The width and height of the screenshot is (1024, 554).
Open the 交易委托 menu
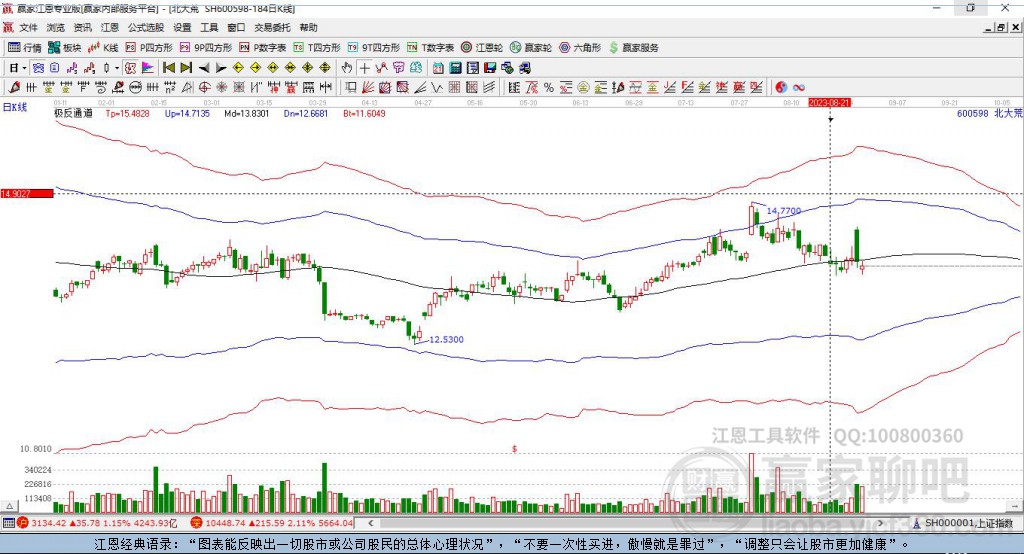tap(272, 27)
